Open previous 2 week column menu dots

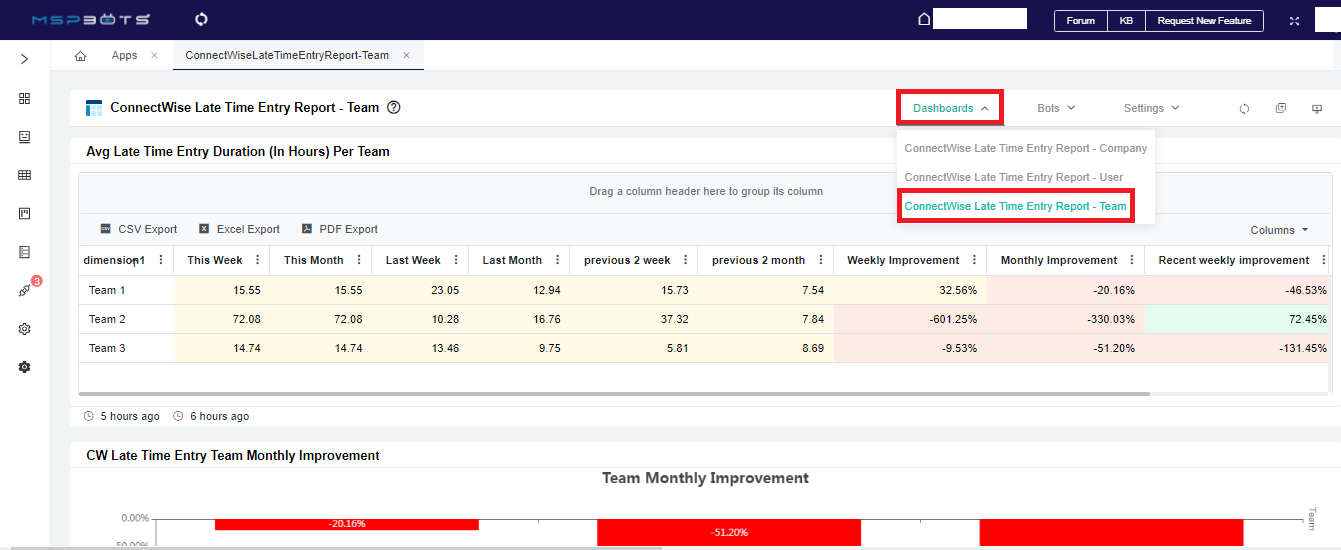pyautogui.click(x=685, y=260)
